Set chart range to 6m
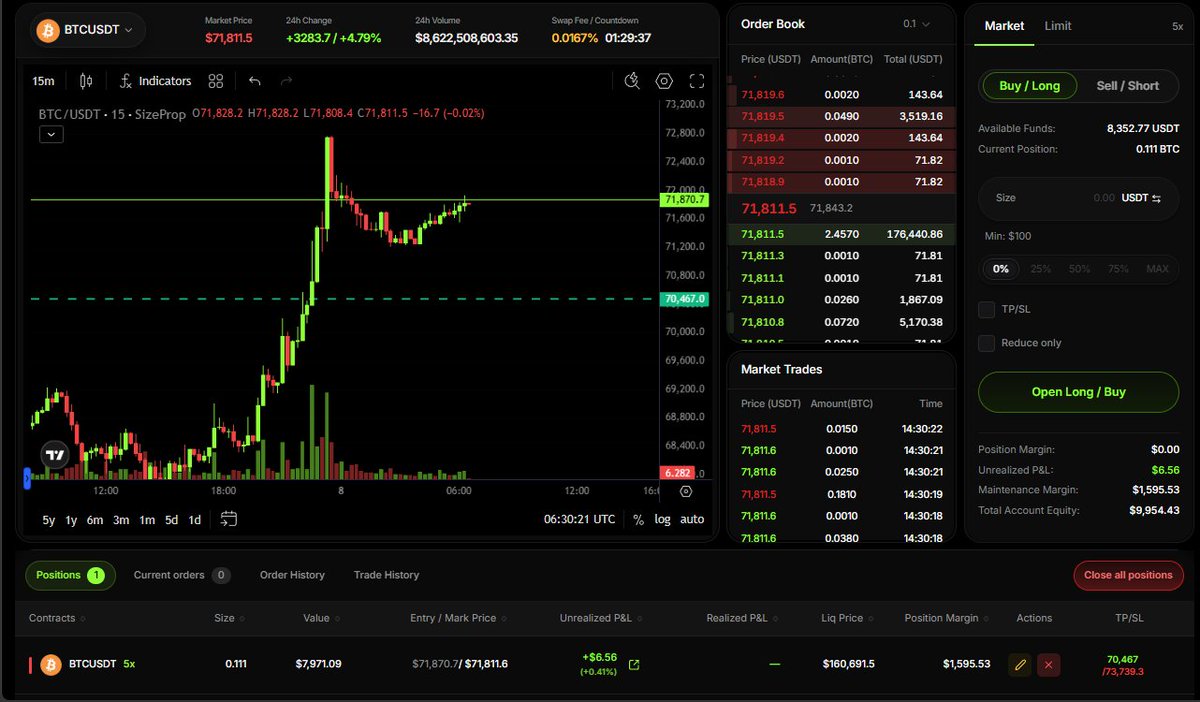The height and width of the screenshot is (702, 1200). pos(95,519)
